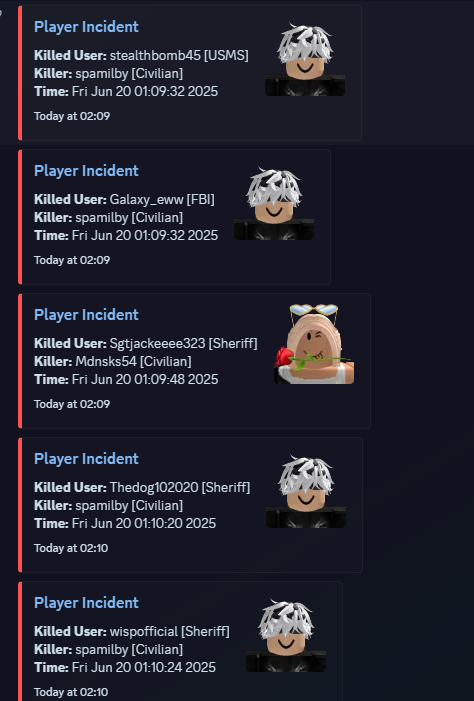This screenshot has width=474, height=701.
Task: Click Player Incident title above wispofficial entry
Action: (x=86, y=603)
